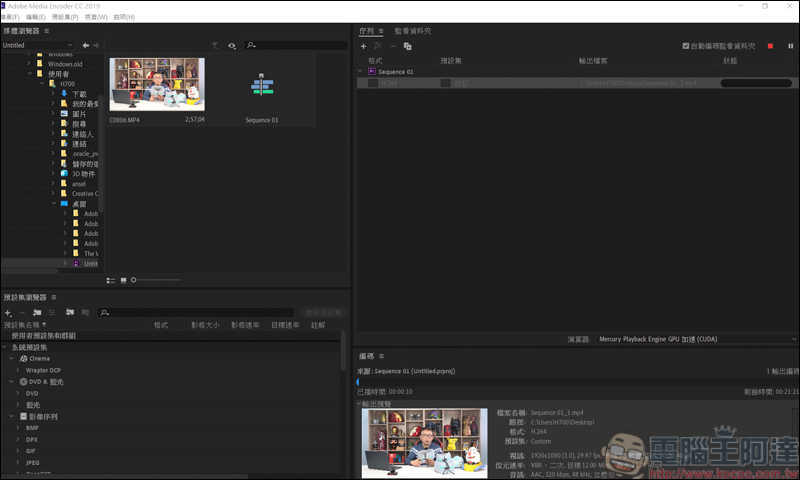The height and width of the screenshot is (480, 800).
Task: Create new preset with plus icon
Action: [8, 313]
